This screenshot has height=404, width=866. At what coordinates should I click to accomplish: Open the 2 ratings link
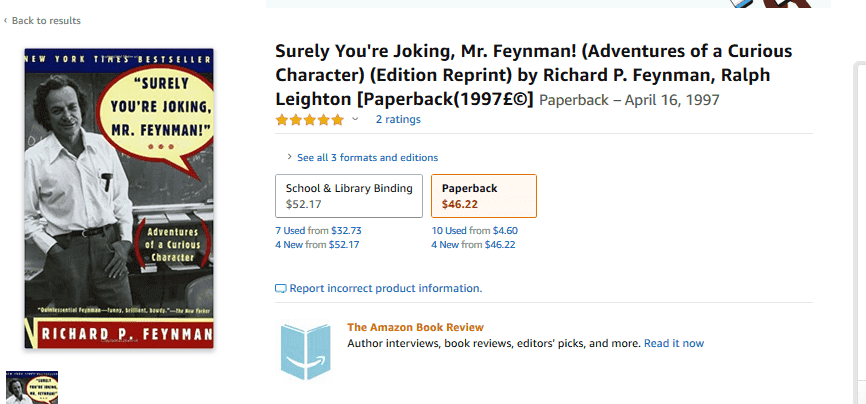398,120
